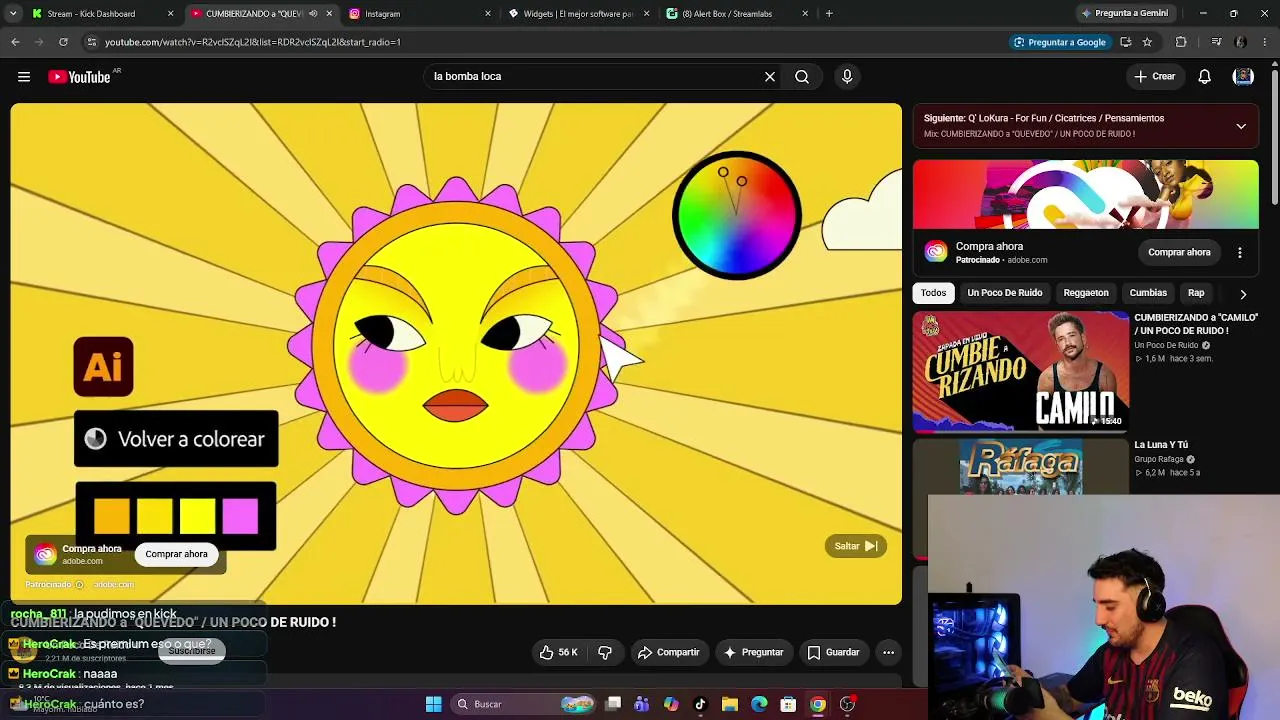Open Microsoft Edge from the taskbar

[759, 704]
